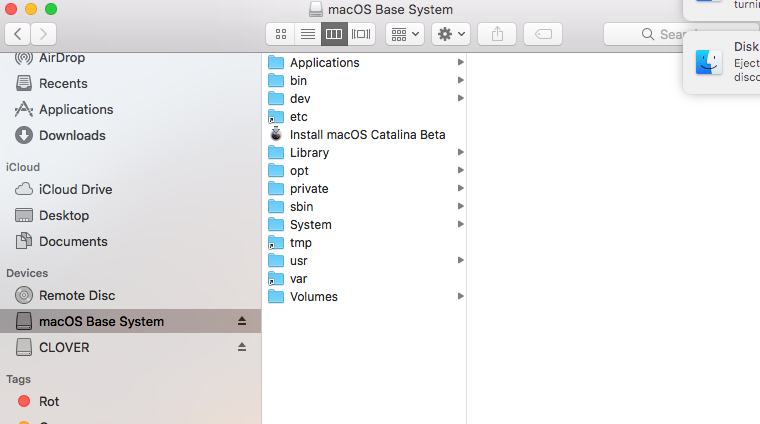760x424 pixels.
Task: Click the Edit Tags toolbar button
Action: [542, 34]
